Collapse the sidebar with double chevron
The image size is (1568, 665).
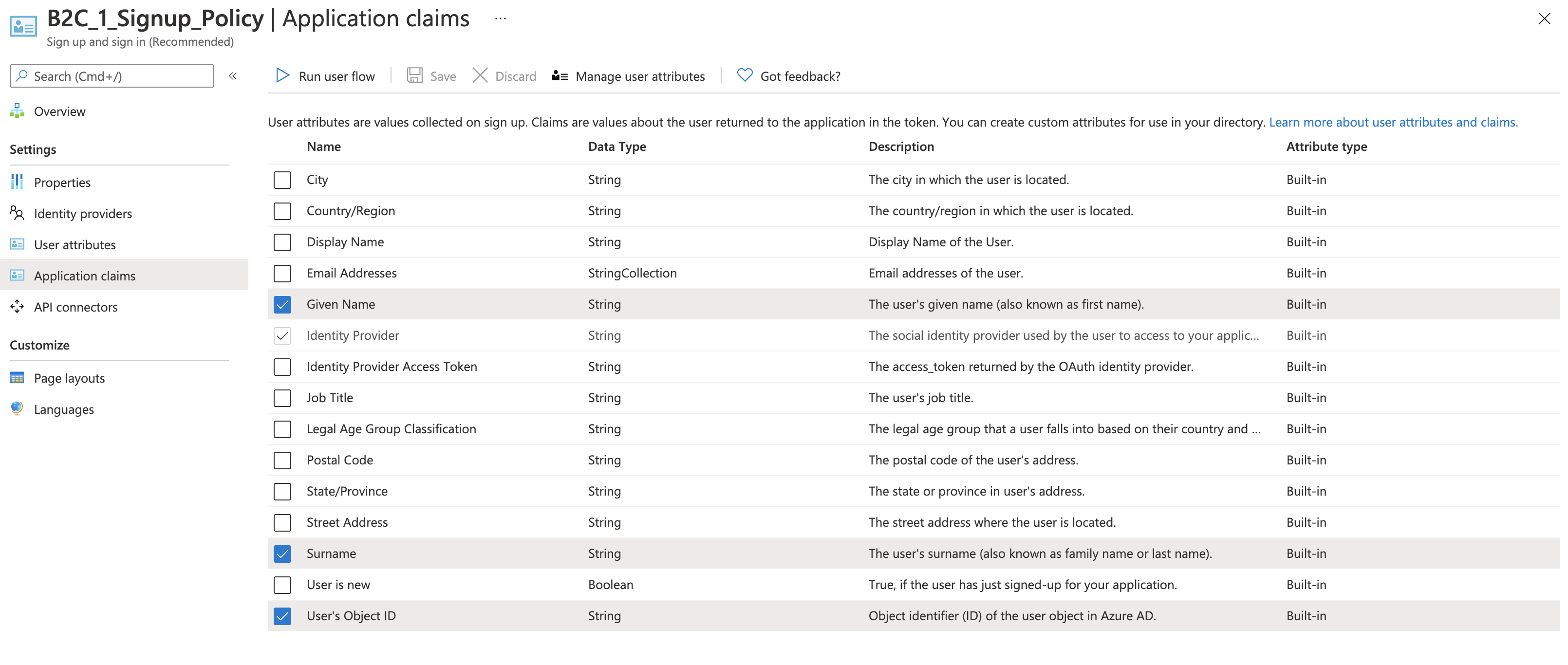(x=233, y=76)
